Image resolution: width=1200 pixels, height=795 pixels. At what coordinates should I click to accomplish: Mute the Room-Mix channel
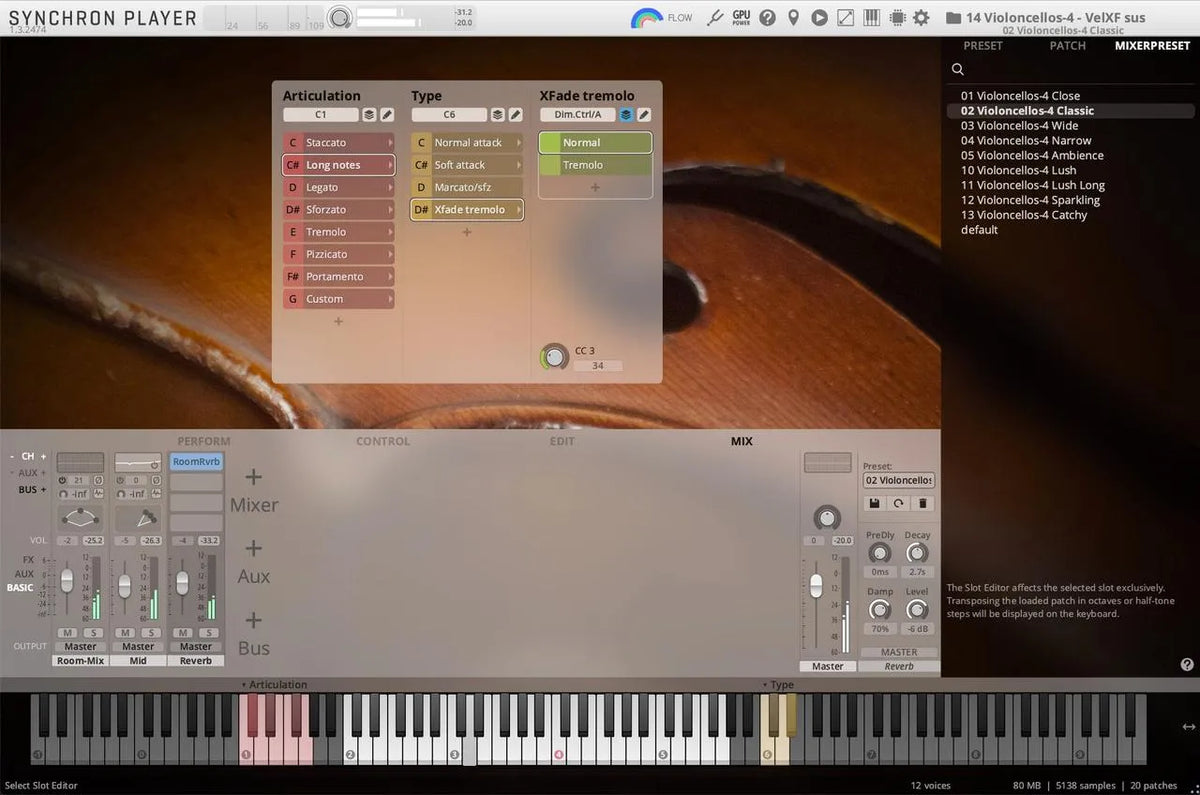[68, 633]
